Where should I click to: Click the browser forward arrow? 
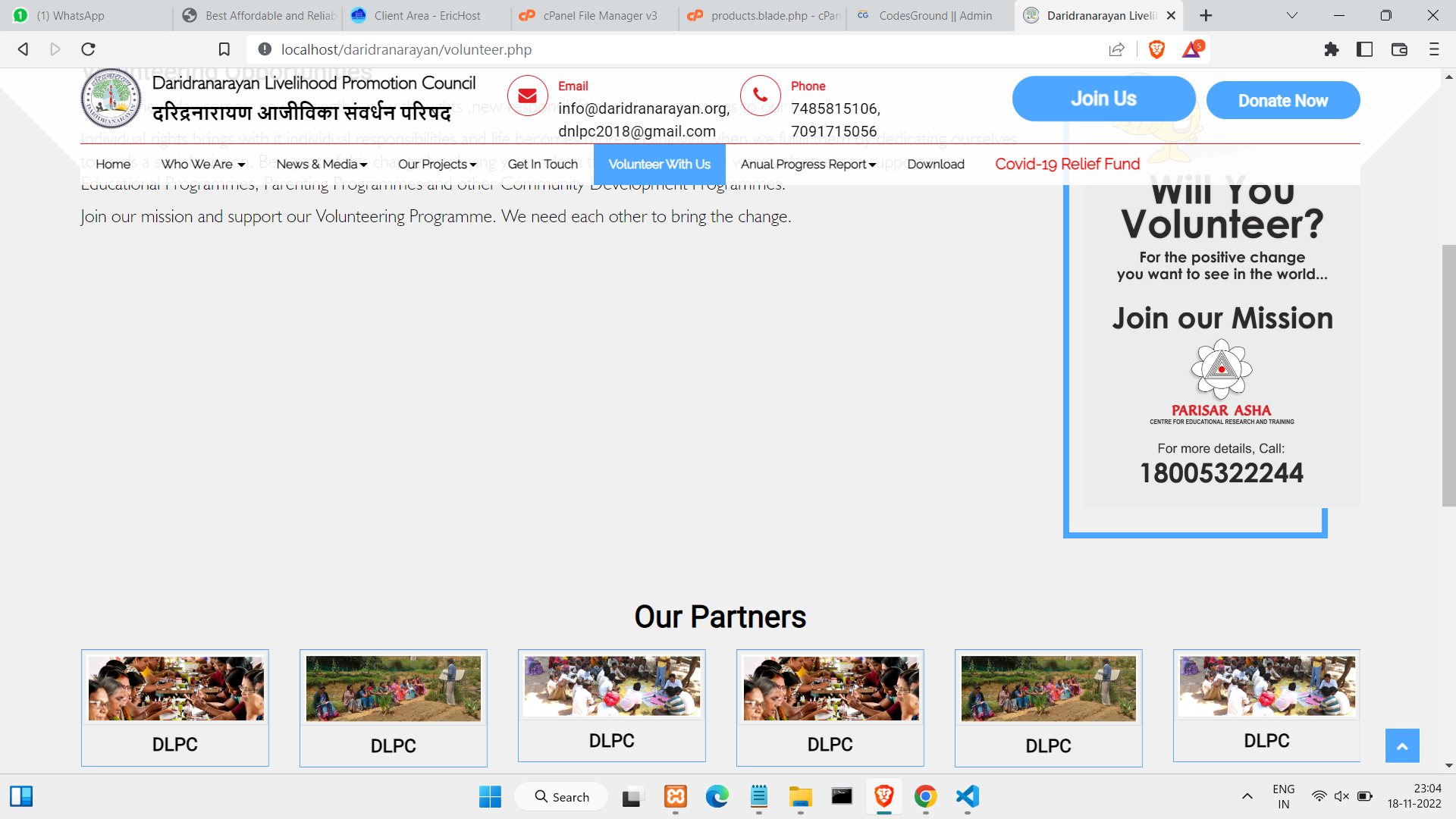(55, 49)
